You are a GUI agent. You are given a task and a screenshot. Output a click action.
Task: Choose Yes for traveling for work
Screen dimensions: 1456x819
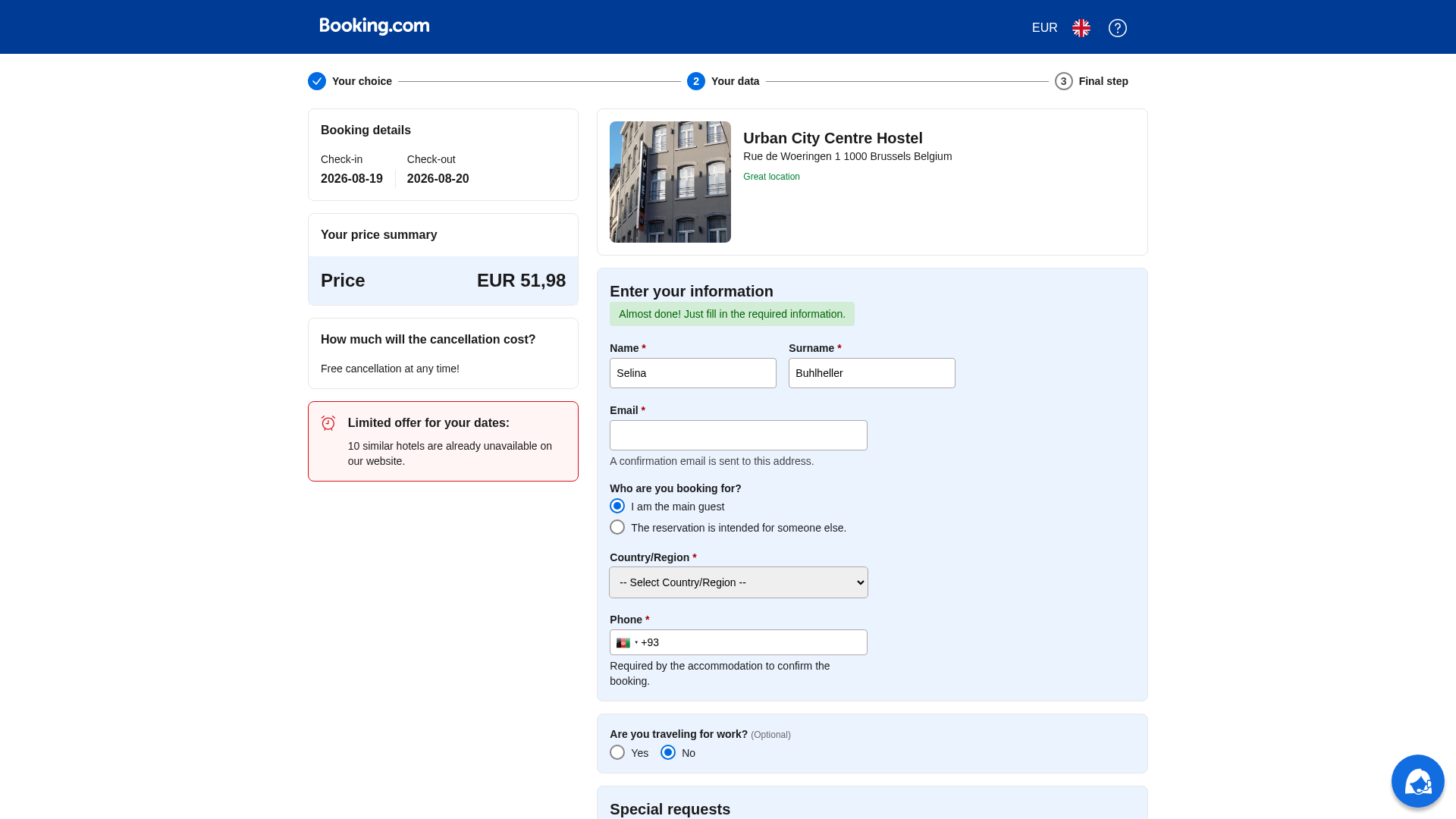tap(617, 752)
